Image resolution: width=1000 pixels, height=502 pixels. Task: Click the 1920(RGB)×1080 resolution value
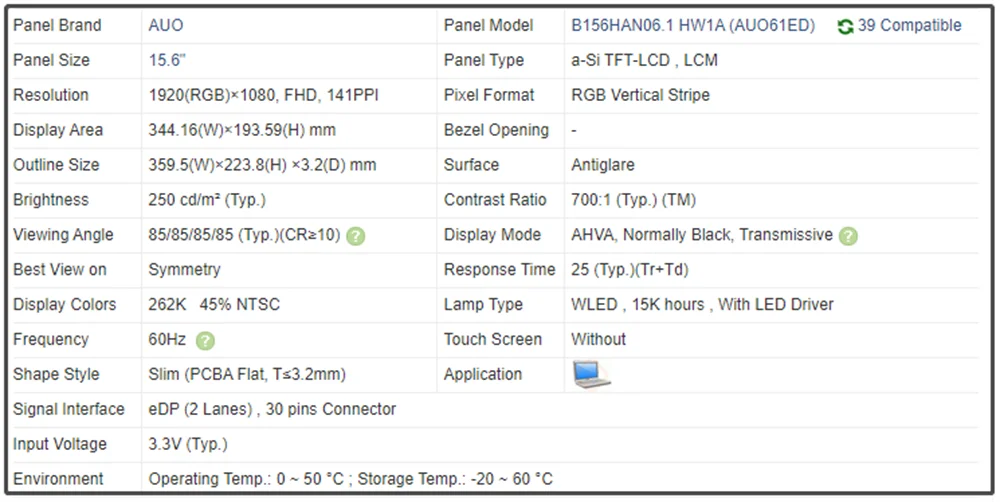[263, 95]
